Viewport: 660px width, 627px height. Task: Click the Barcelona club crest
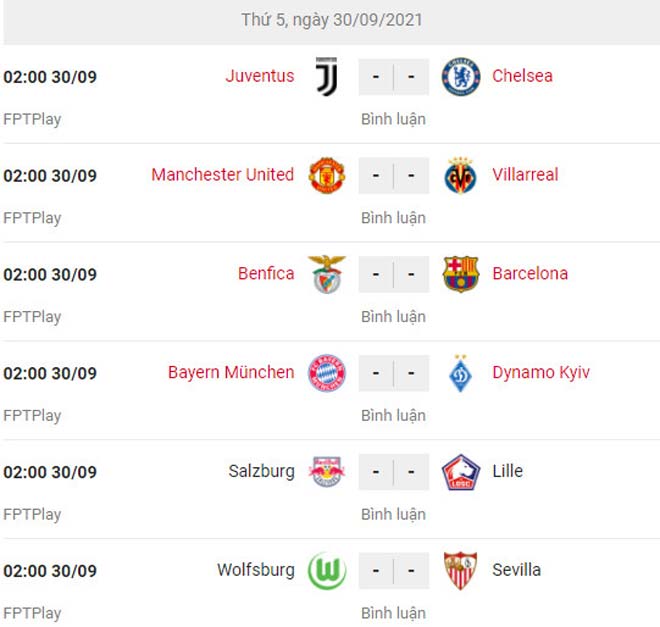[461, 274]
